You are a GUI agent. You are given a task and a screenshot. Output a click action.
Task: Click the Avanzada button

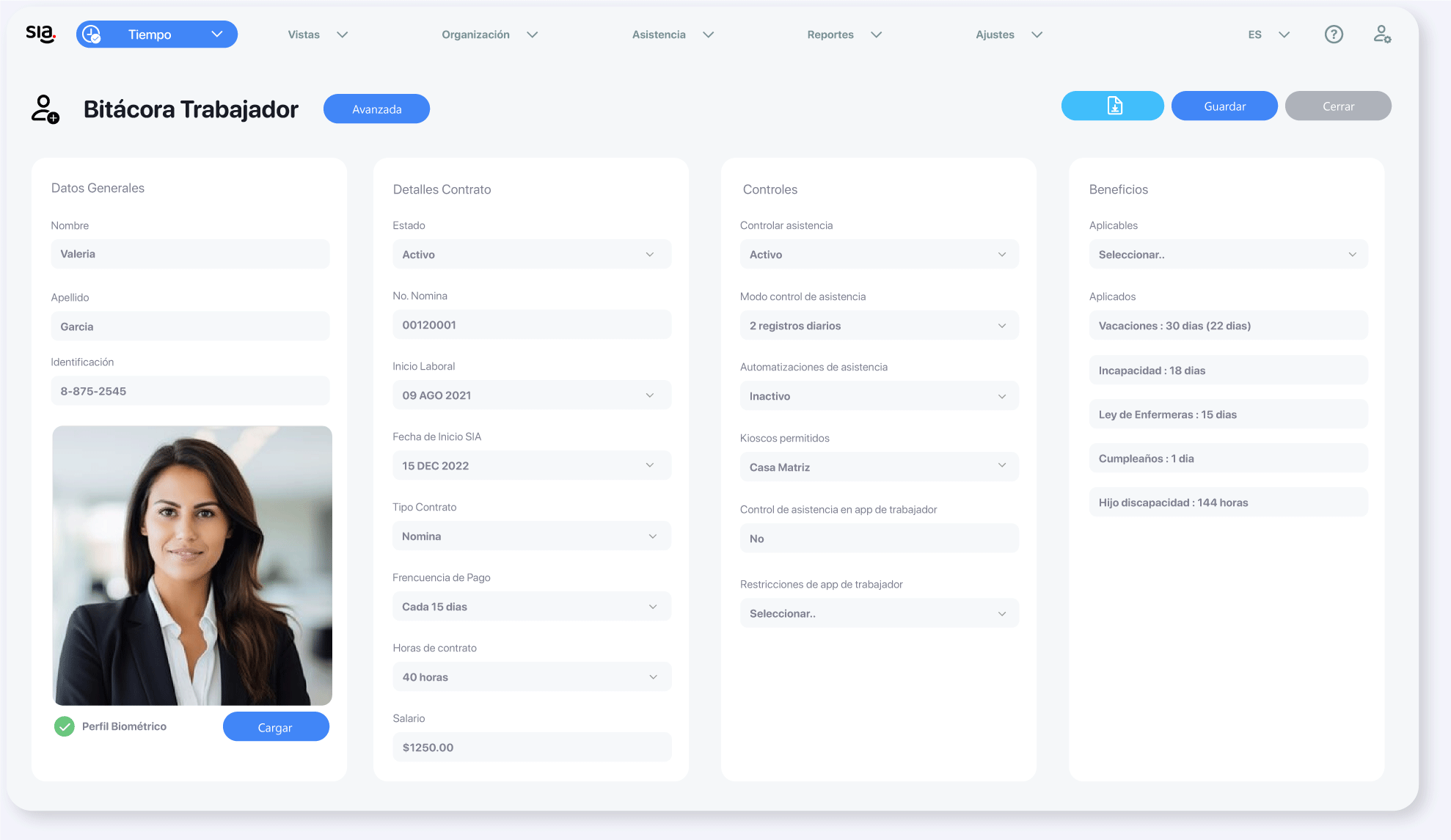click(x=376, y=108)
